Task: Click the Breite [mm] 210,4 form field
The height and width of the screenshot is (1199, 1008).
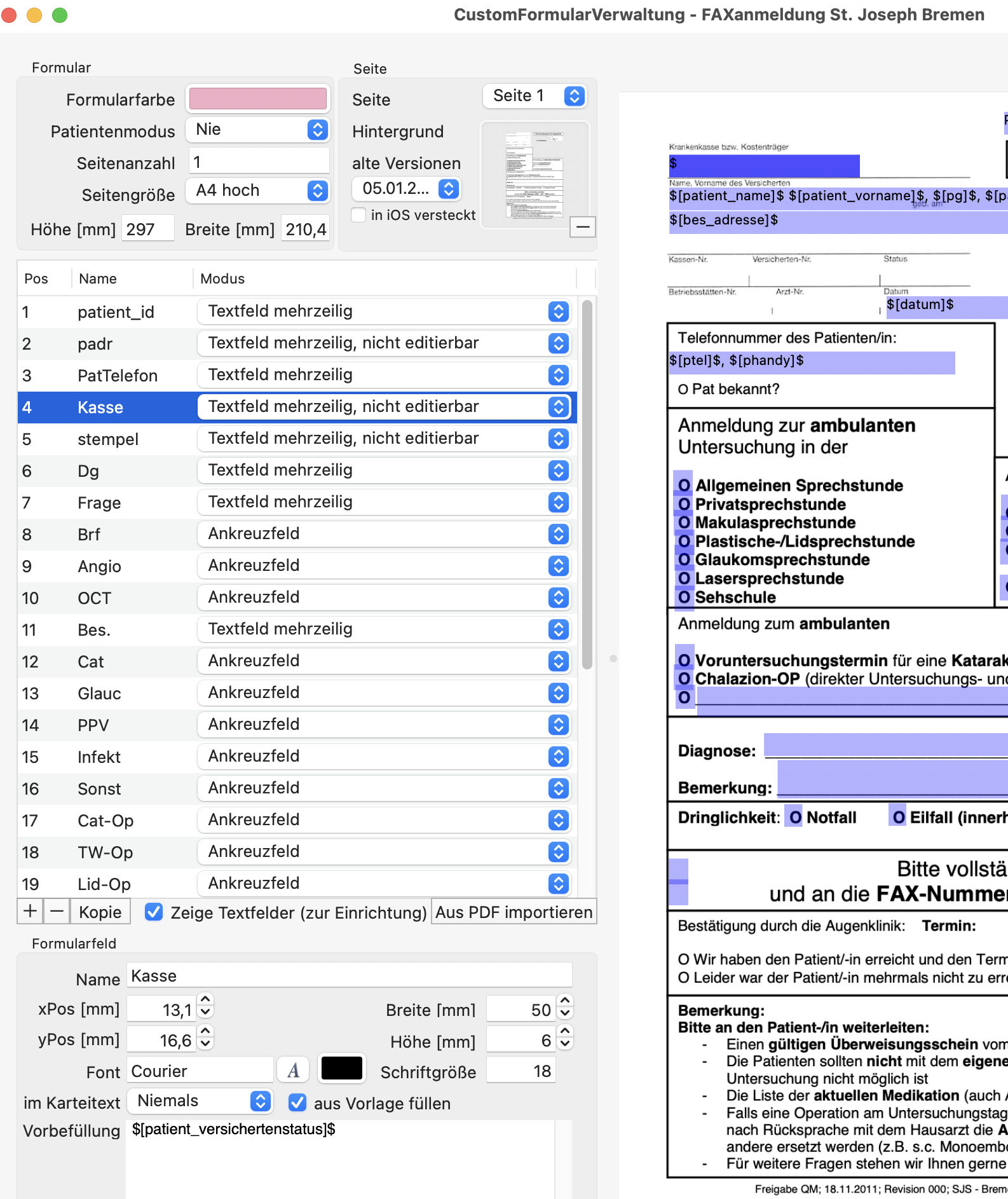Action: (306, 228)
